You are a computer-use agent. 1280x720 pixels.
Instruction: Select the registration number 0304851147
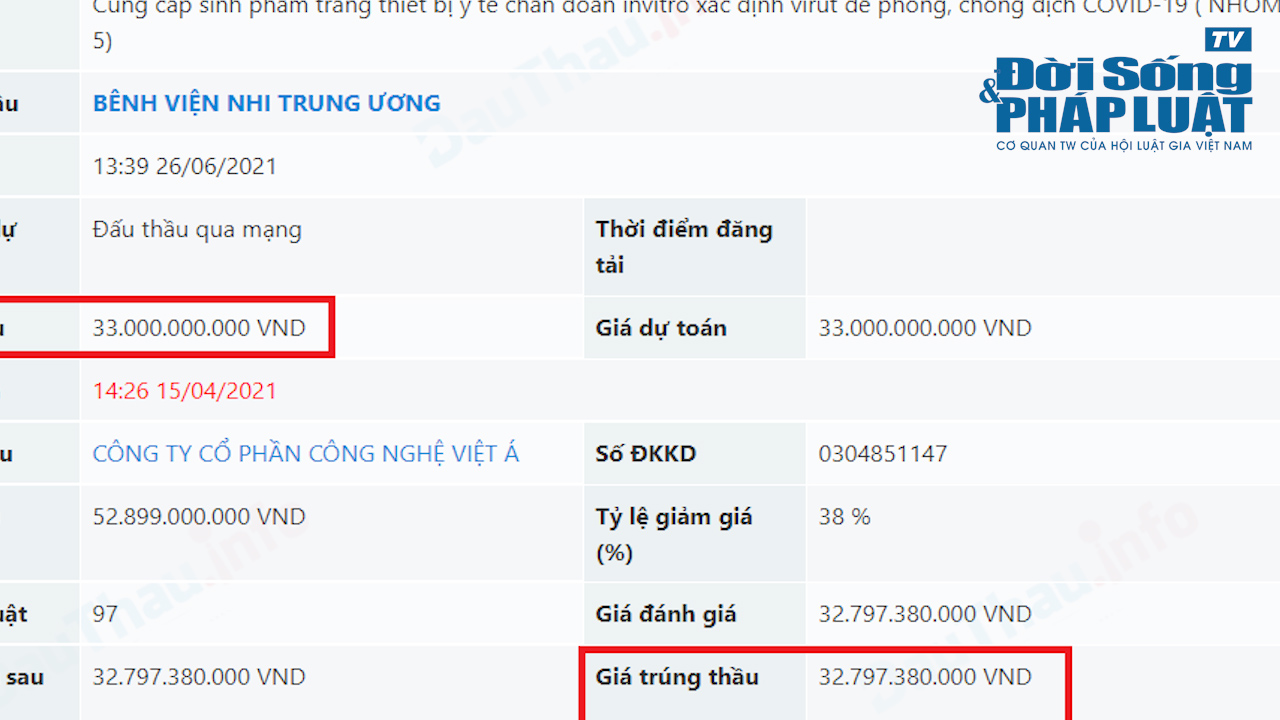(883, 453)
